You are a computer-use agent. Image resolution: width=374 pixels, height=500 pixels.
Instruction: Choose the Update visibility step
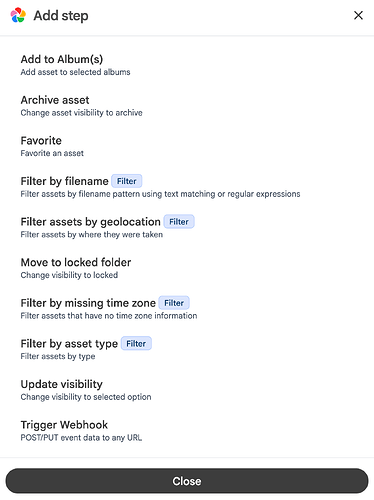click(x=187, y=390)
